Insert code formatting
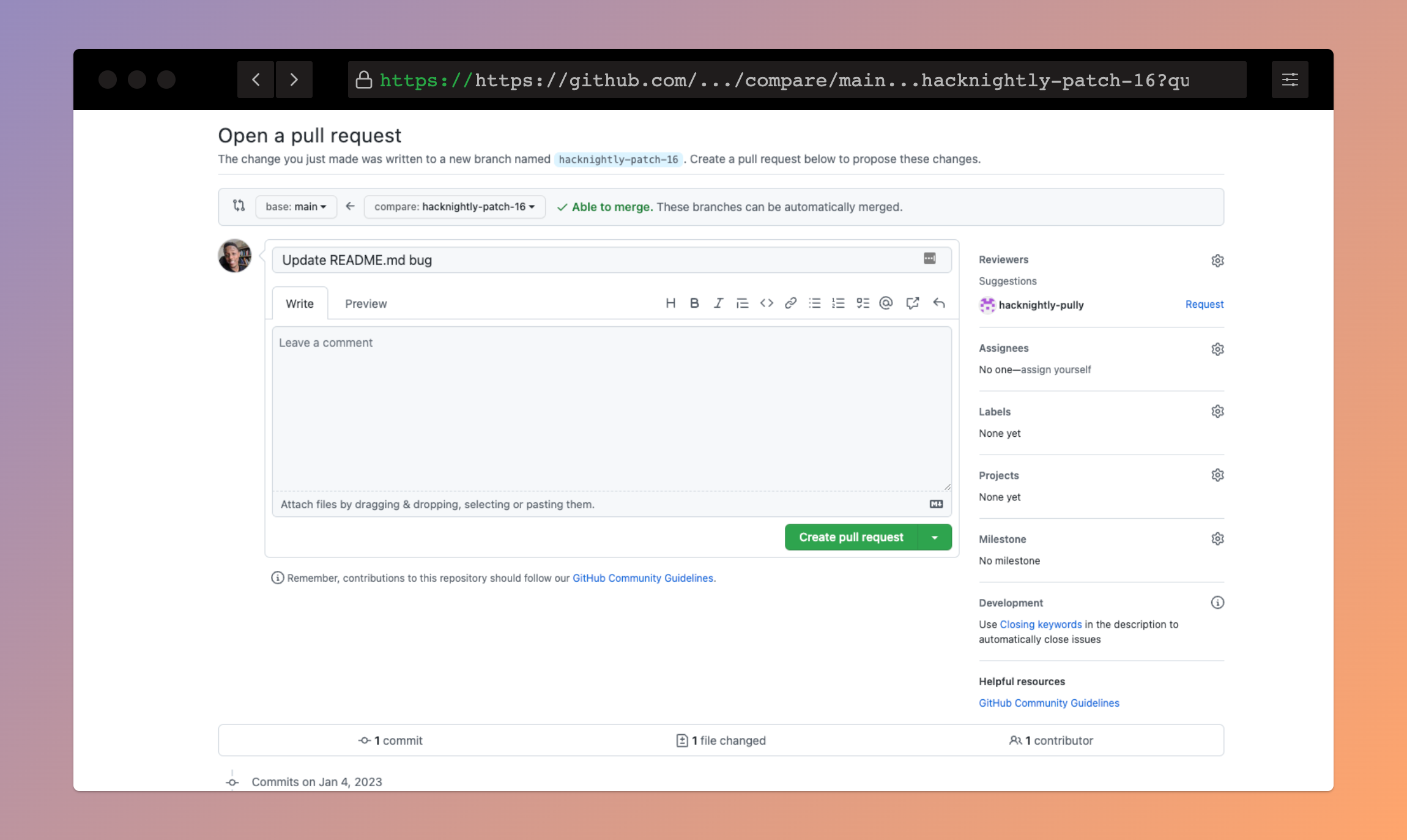Viewport: 1407px width, 840px height. [767, 303]
